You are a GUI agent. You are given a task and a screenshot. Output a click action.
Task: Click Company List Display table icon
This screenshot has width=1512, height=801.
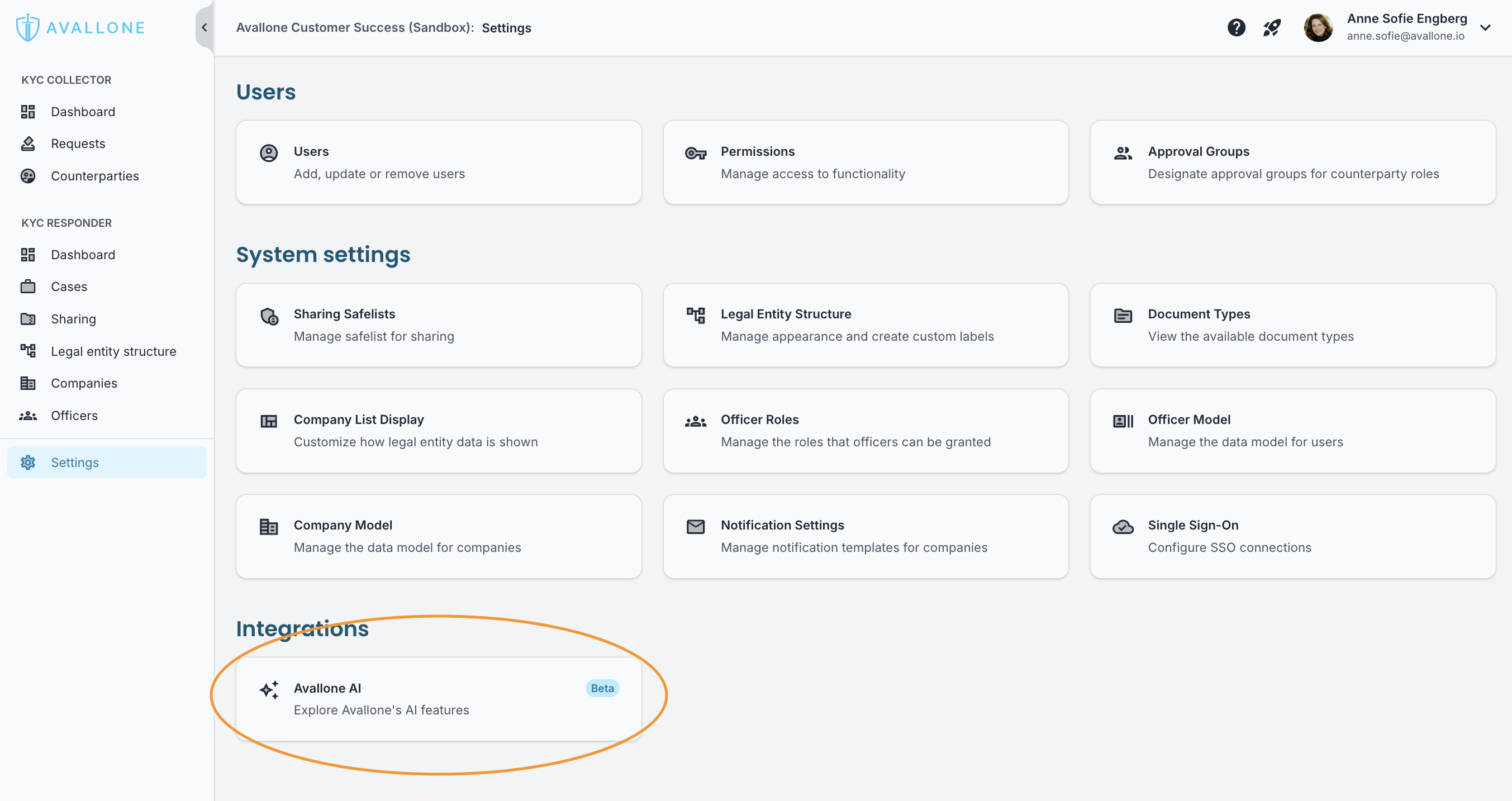tap(269, 421)
